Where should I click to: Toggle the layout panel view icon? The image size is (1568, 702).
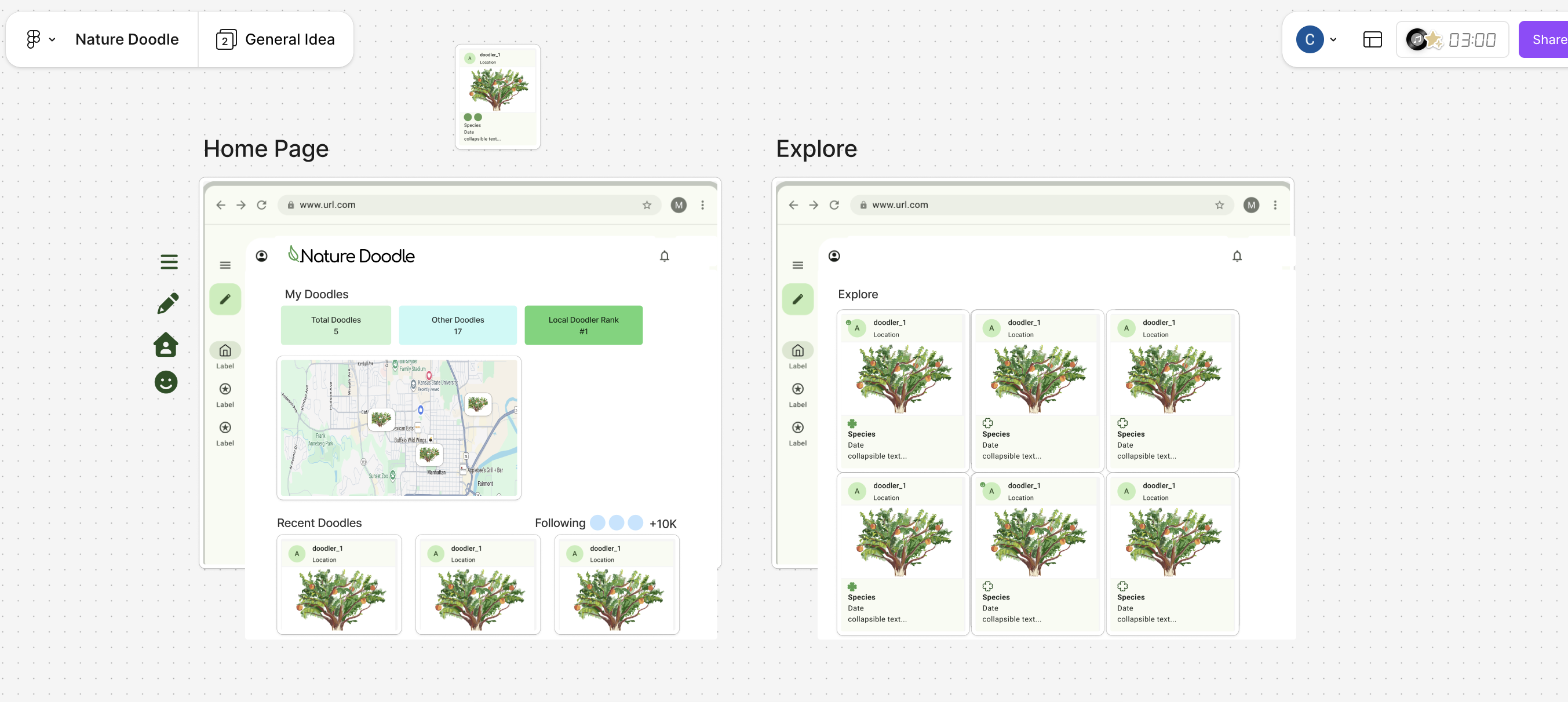point(1372,39)
